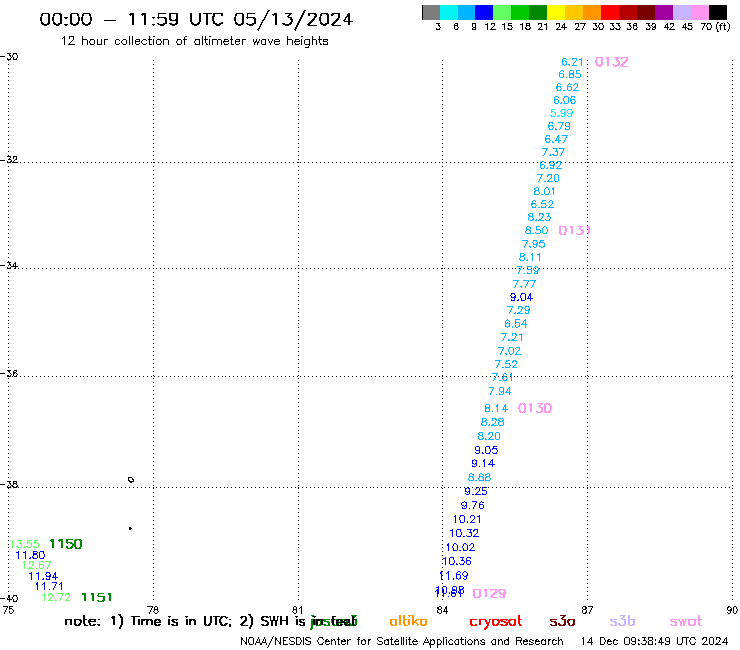Click the wave height value '6.21'

(572, 62)
